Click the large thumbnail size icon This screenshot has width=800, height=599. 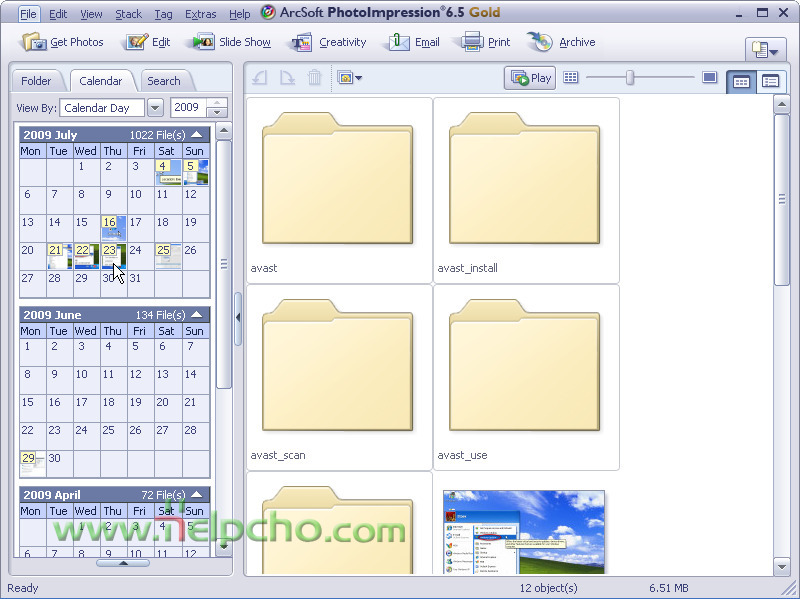click(x=709, y=78)
